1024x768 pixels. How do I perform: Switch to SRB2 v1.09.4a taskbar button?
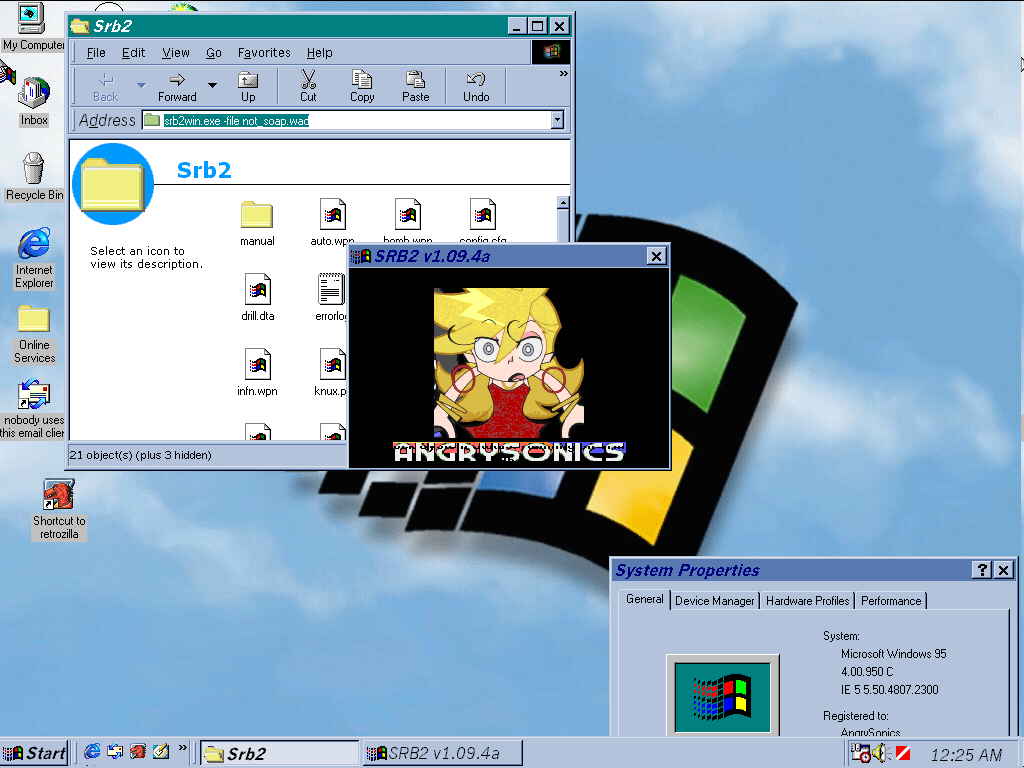coord(442,754)
